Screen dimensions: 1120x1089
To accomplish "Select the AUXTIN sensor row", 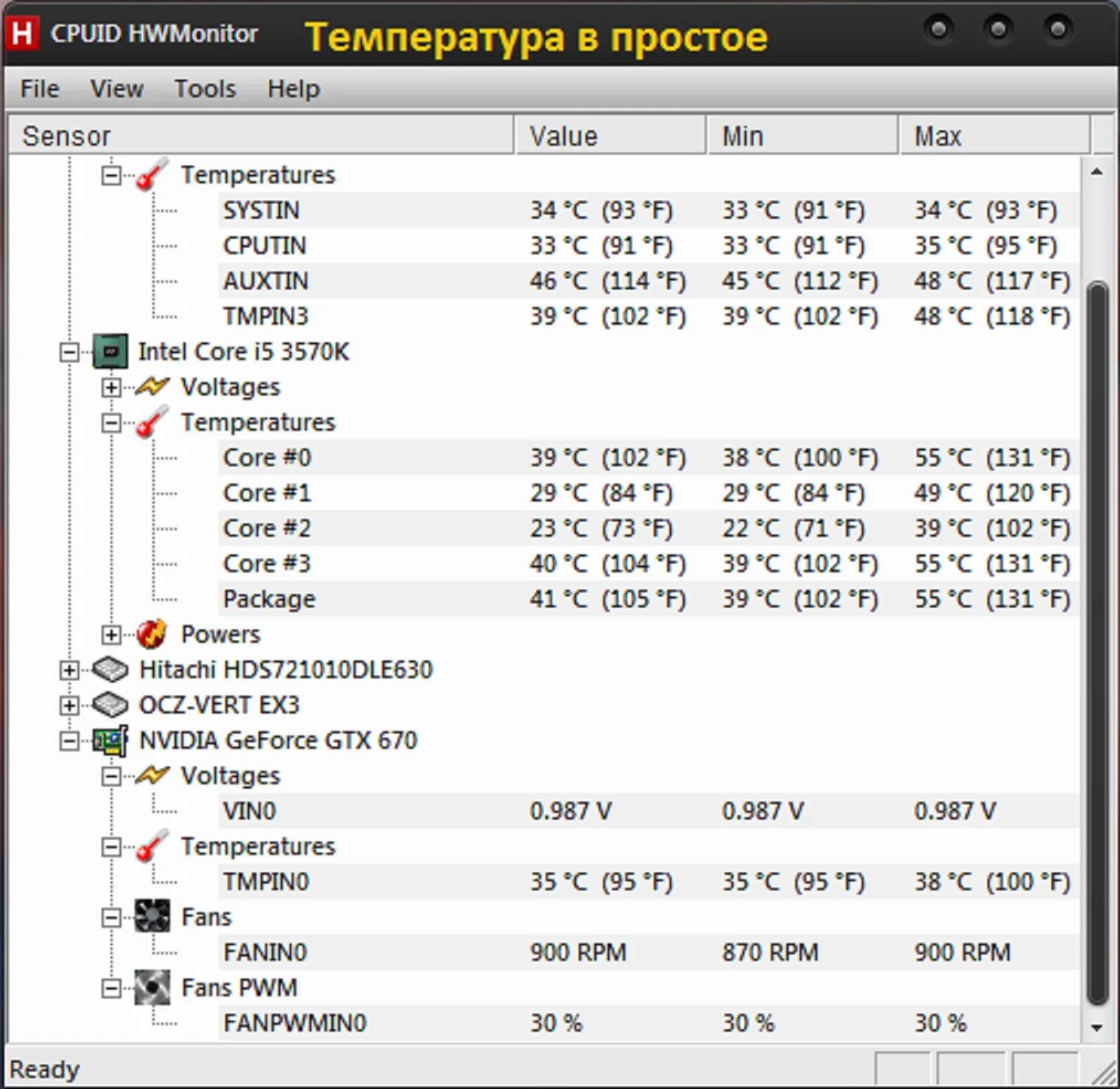I will 648,281.
